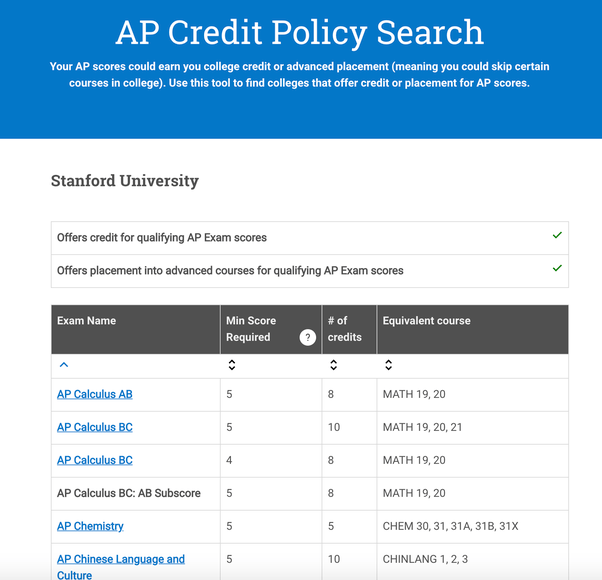
Task: Sort table using Equivalent course sort arrows
Action: click(389, 366)
